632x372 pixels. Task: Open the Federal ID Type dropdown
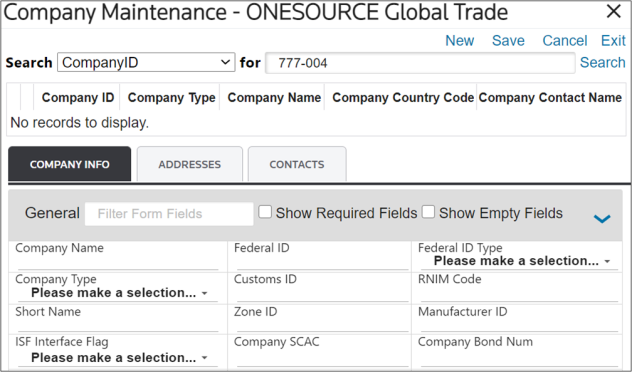(x=519, y=261)
